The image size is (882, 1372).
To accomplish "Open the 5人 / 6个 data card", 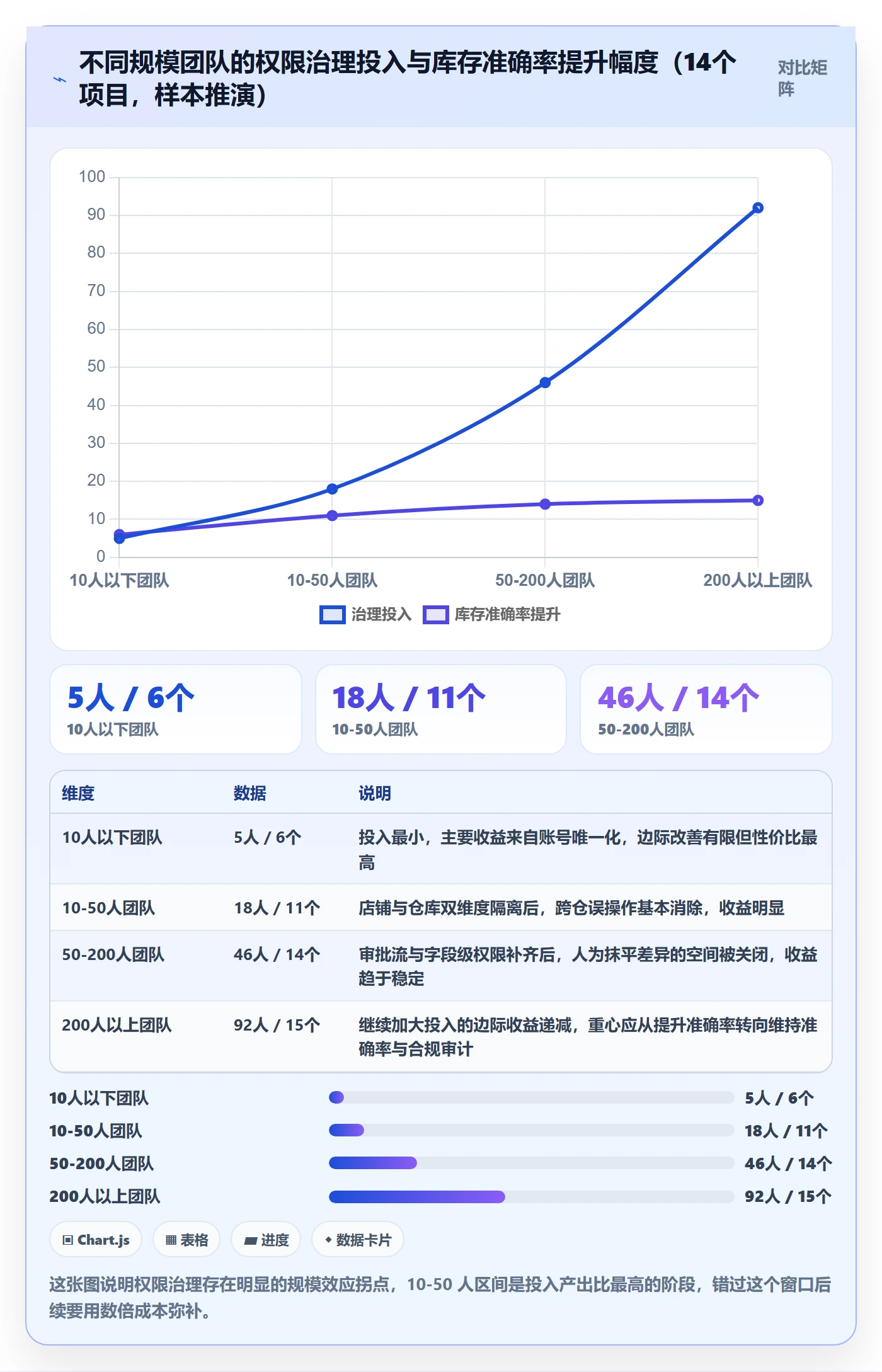I will click(176, 709).
